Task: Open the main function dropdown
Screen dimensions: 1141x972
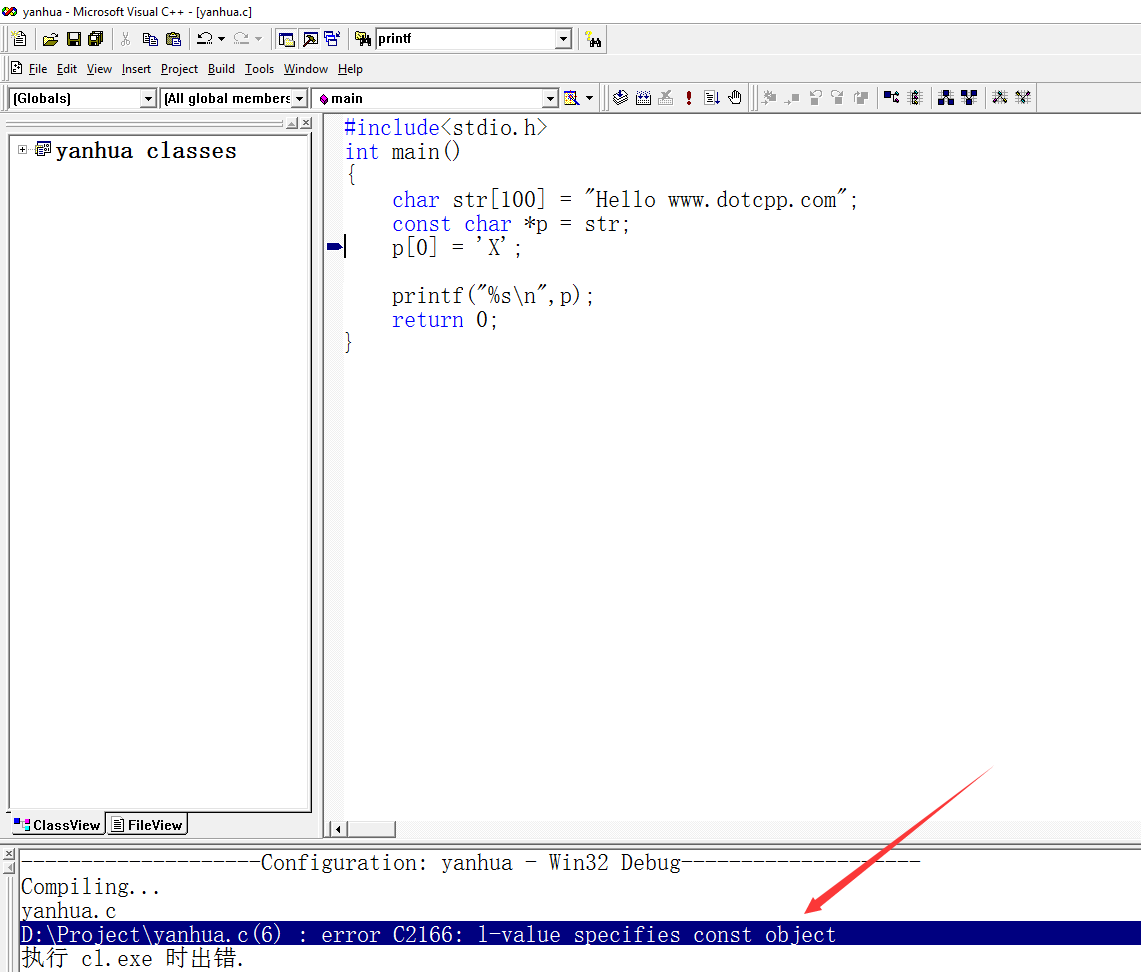Action: (x=550, y=98)
